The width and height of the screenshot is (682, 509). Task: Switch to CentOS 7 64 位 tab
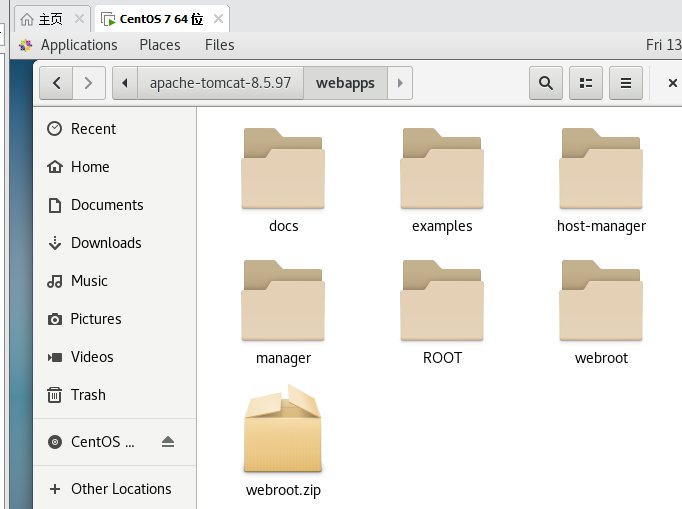click(161, 19)
